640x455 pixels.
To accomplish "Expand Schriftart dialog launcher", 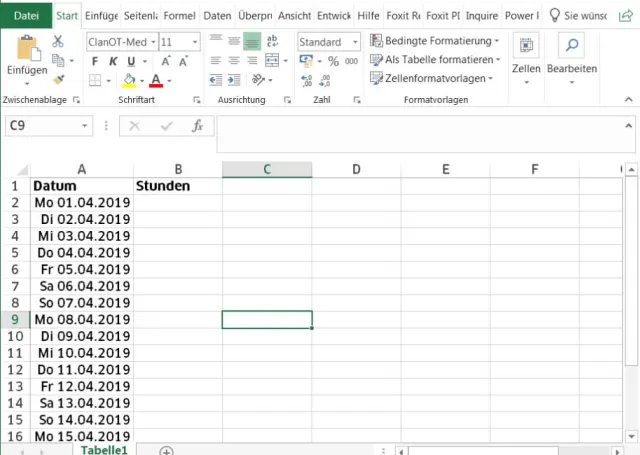I will click(197, 100).
